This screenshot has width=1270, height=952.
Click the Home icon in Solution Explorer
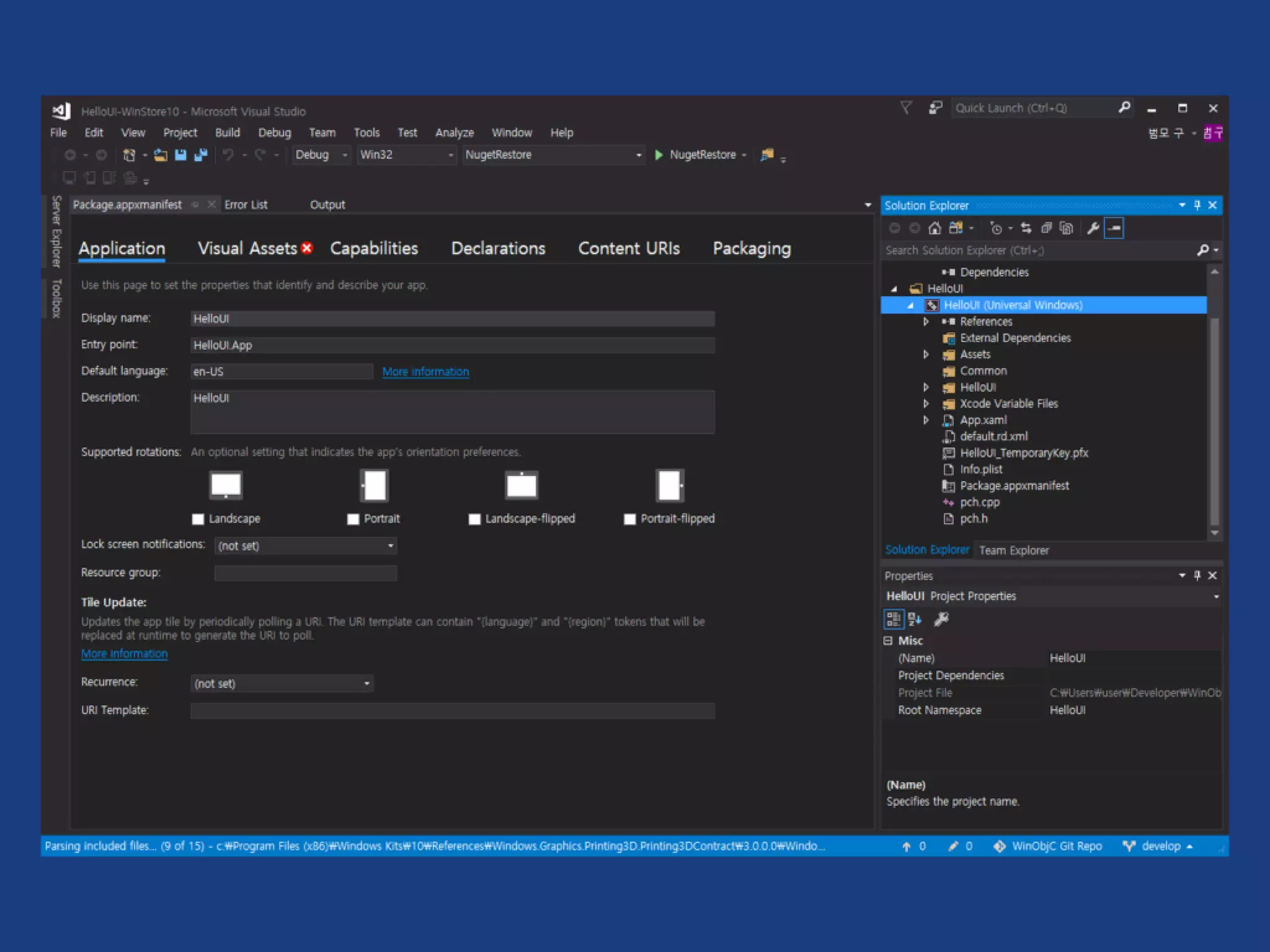[935, 228]
